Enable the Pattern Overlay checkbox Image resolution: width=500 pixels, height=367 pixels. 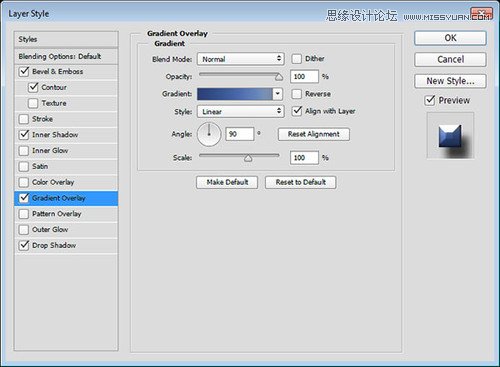click(x=24, y=214)
